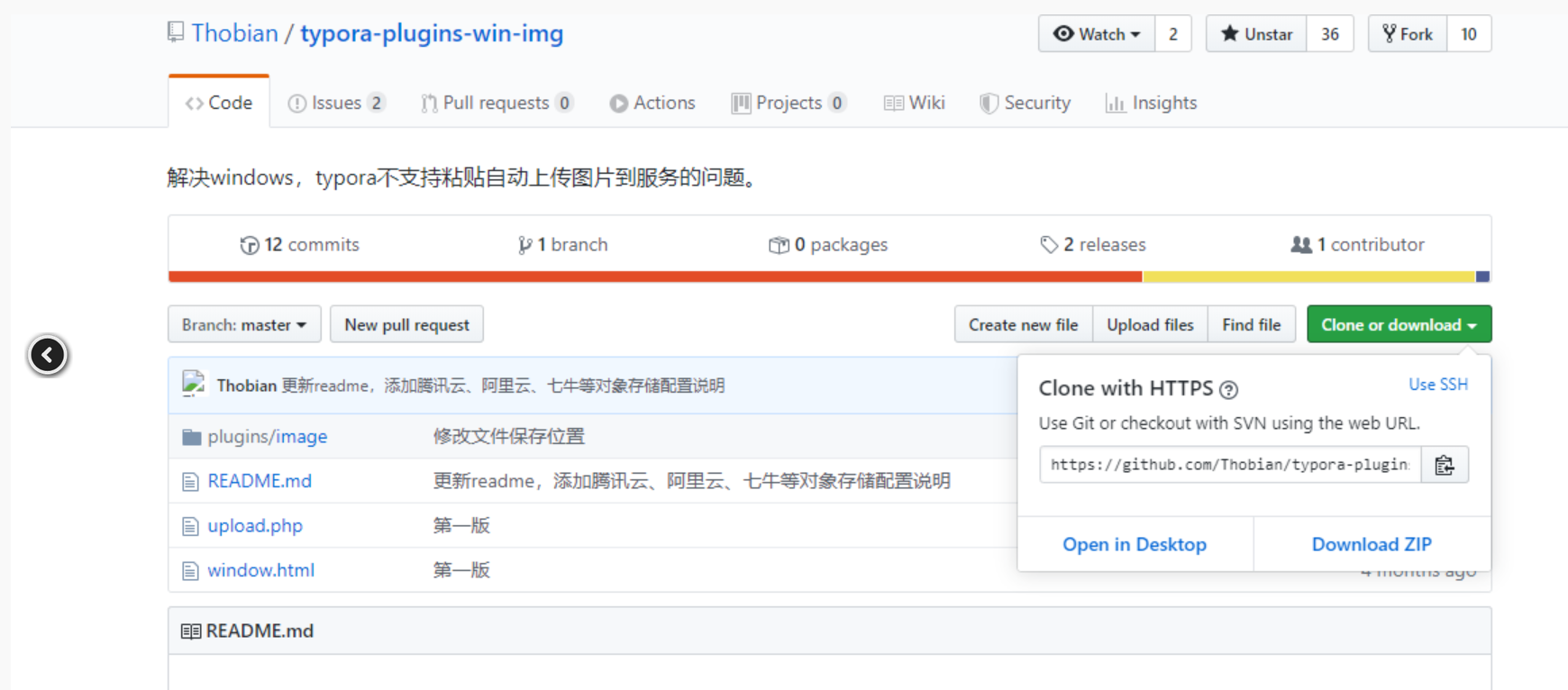Open the typora-plugins-win-img repository link
Screen dimensions: 1568x690
pyautogui.click(x=432, y=33)
